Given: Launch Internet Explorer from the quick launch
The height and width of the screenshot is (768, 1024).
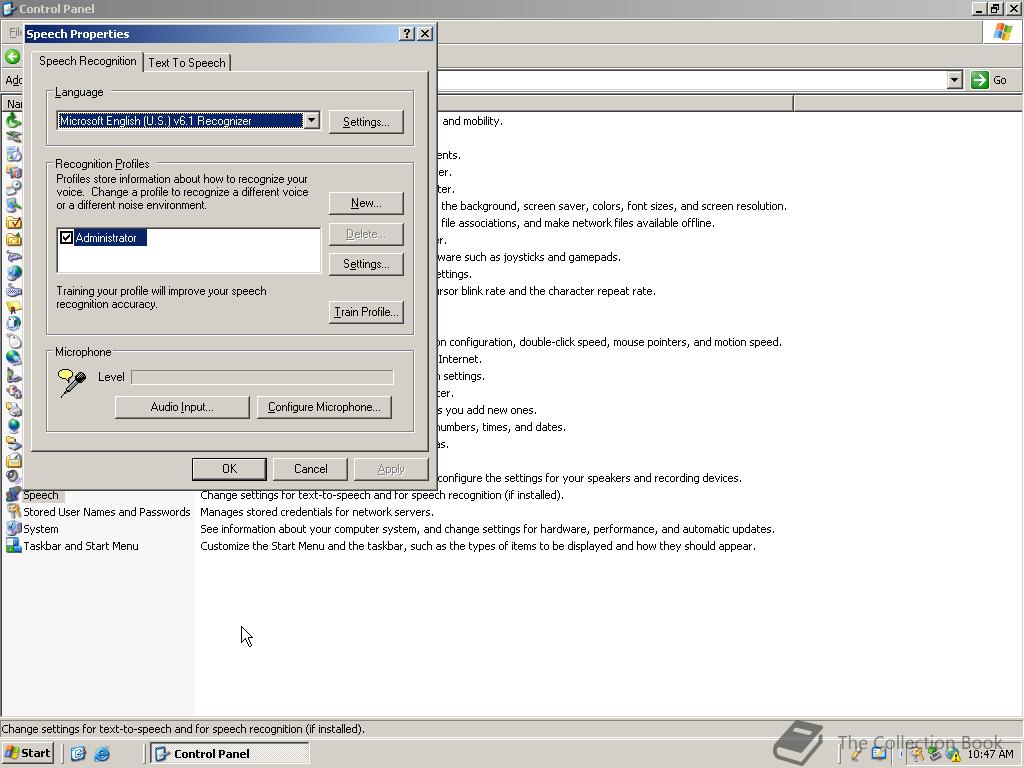Looking at the screenshot, I should click(x=102, y=754).
